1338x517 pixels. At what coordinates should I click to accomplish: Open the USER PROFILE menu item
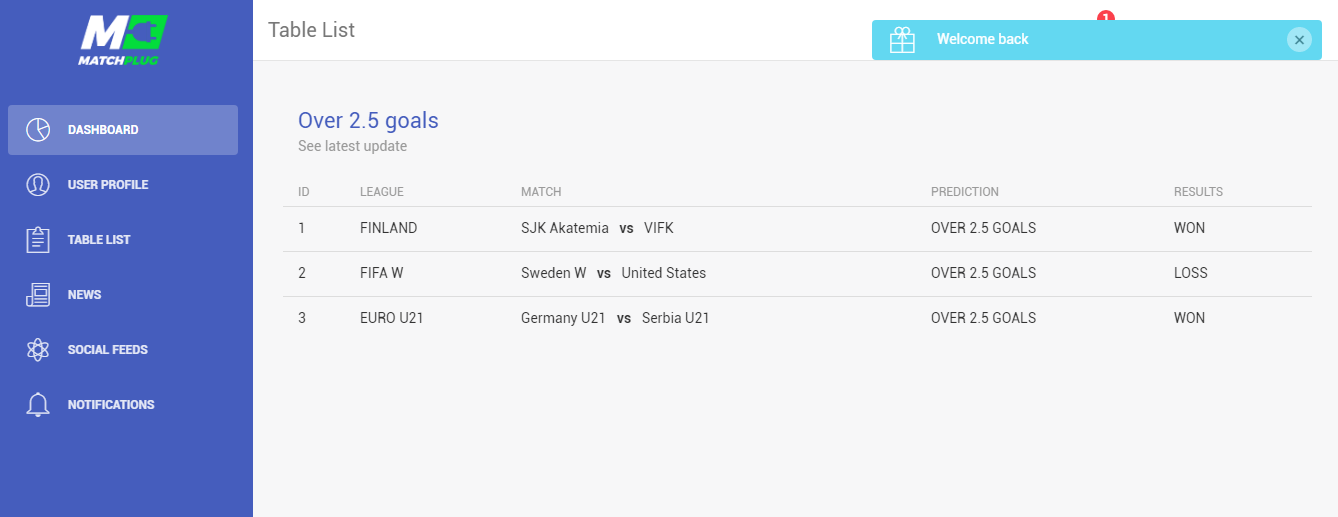123,185
